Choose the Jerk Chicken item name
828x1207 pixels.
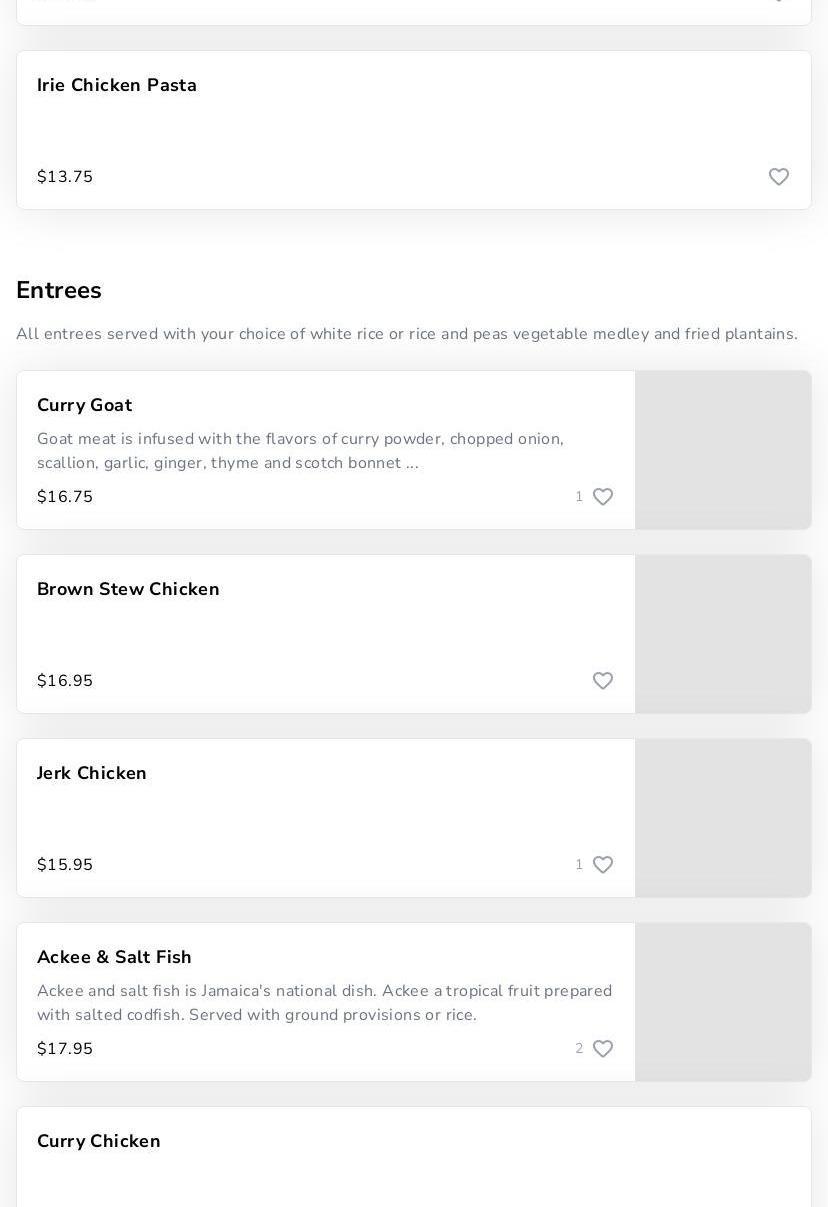click(92, 774)
